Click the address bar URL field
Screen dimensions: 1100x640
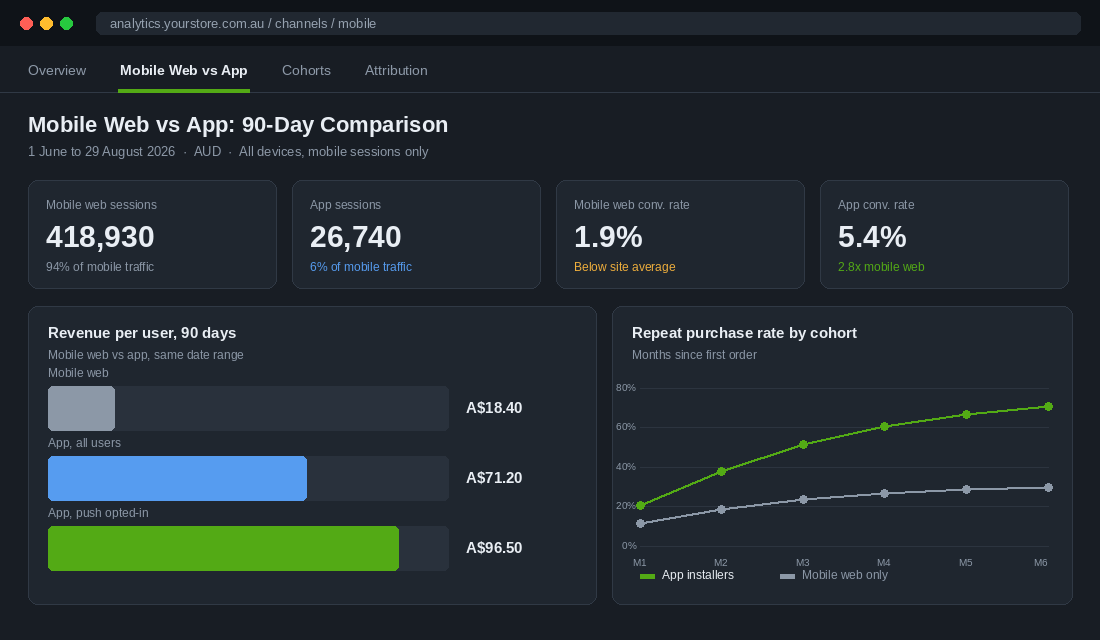tap(588, 23)
